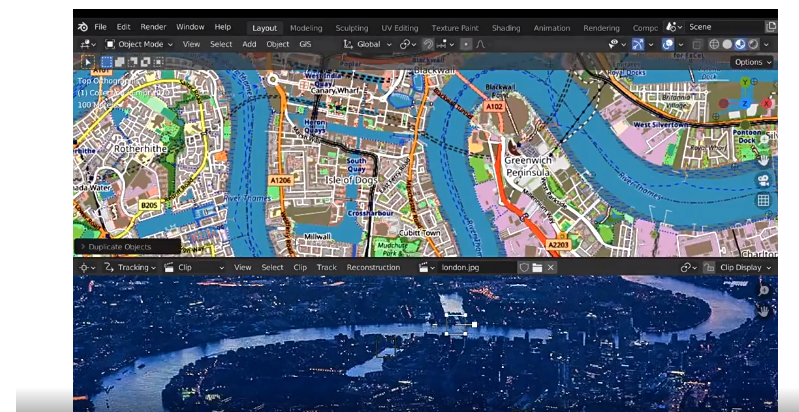This screenshot has height=412, width=799.
Task: Switch orthographic/perspective with the grid icon
Action: pyautogui.click(x=763, y=200)
